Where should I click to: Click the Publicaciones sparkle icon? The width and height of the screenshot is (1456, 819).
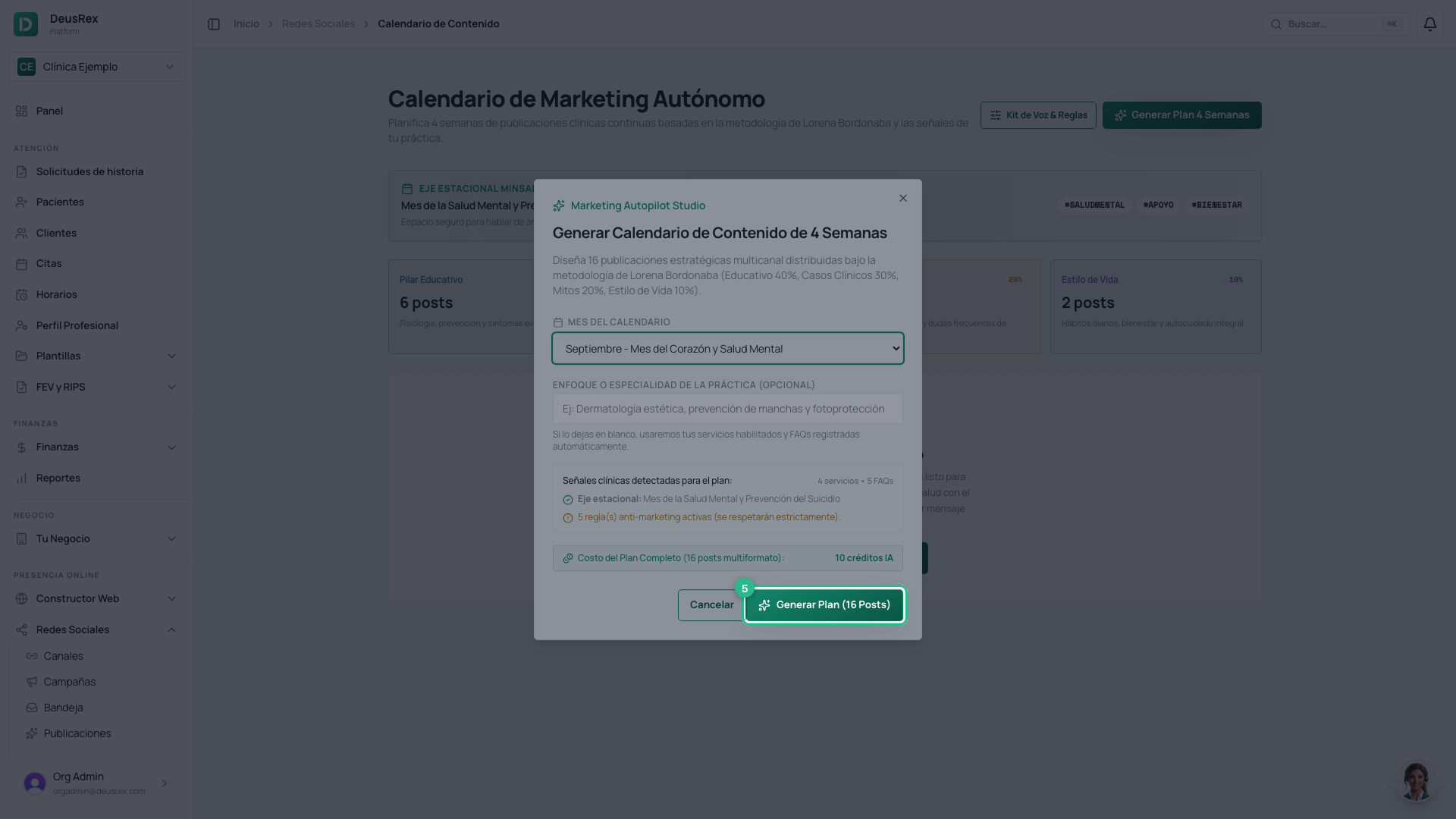(32, 733)
